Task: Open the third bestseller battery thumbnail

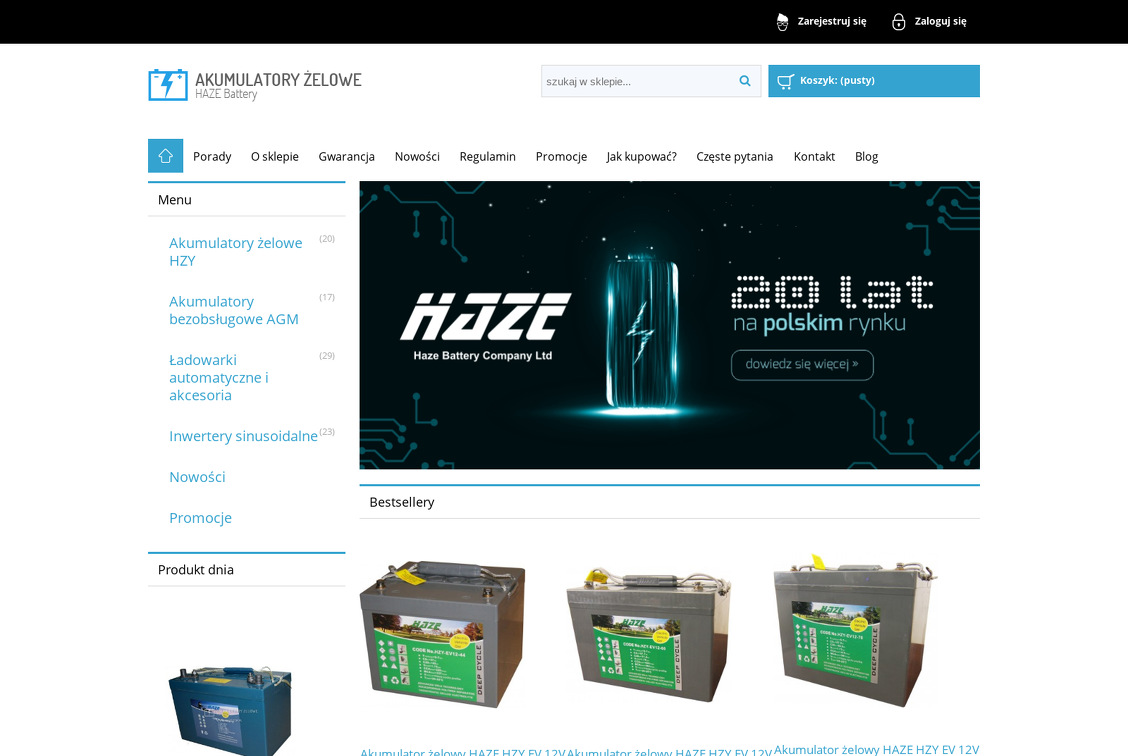Action: 855,630
